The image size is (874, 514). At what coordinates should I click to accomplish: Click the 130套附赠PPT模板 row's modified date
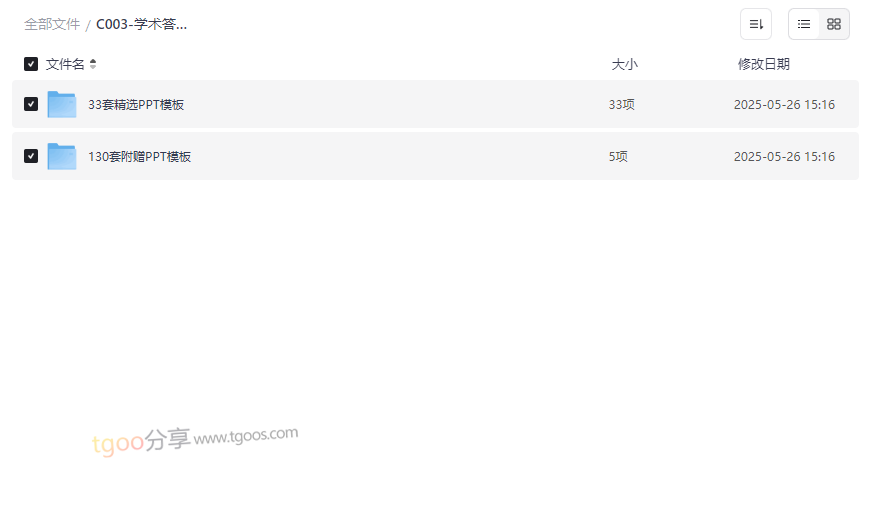[784, 156]
